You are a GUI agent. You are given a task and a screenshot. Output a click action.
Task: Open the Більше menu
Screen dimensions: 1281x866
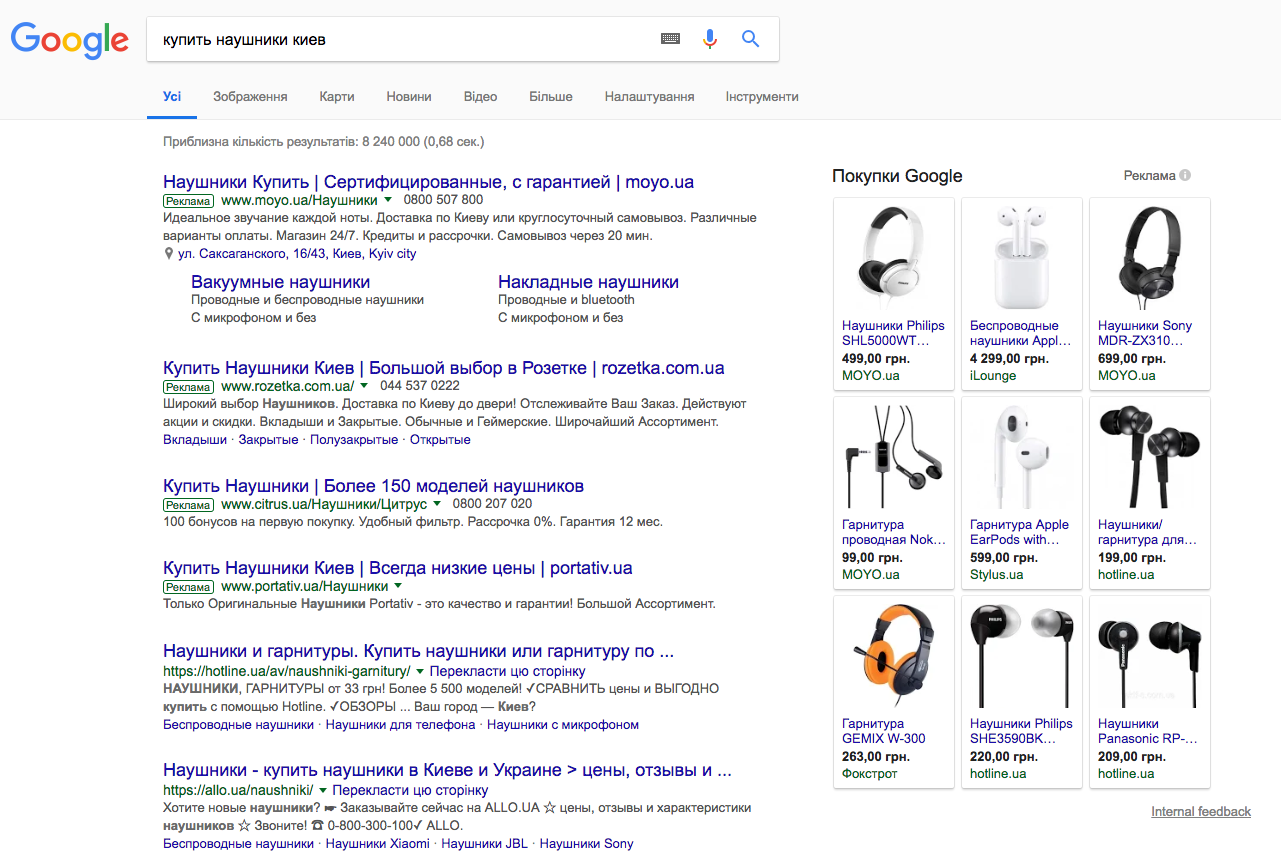click(551, 97)
